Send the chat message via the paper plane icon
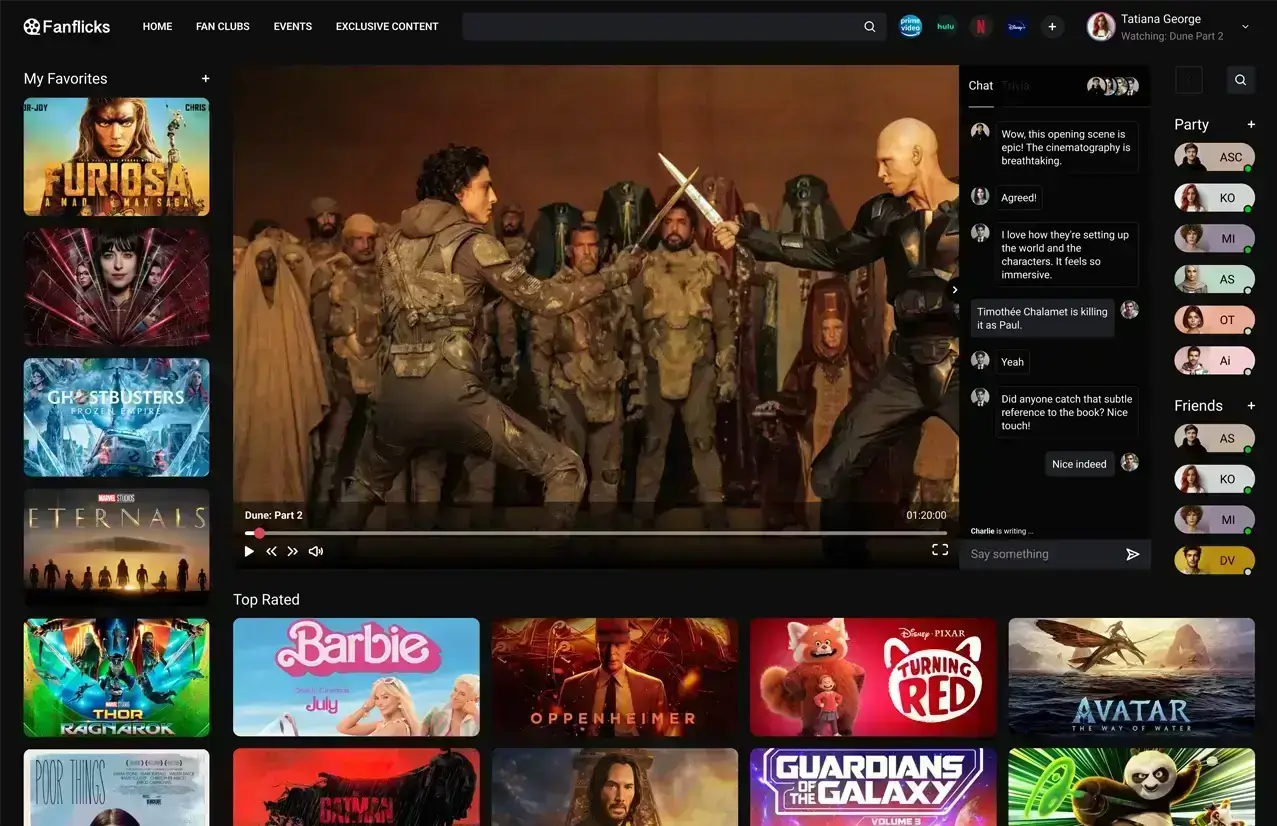This screenshot has height=826, width=1277. (x=1133, y=553)
